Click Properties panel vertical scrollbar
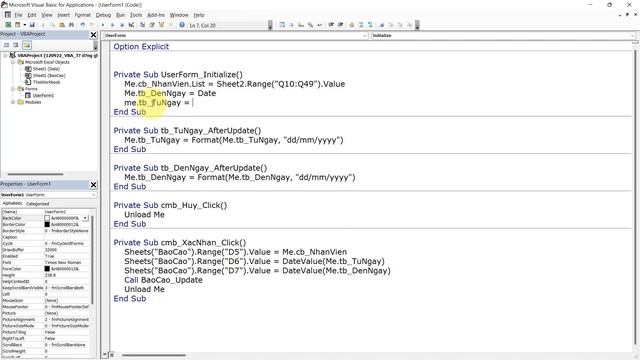This screenshot has width=640, height=360. (92, 260)
